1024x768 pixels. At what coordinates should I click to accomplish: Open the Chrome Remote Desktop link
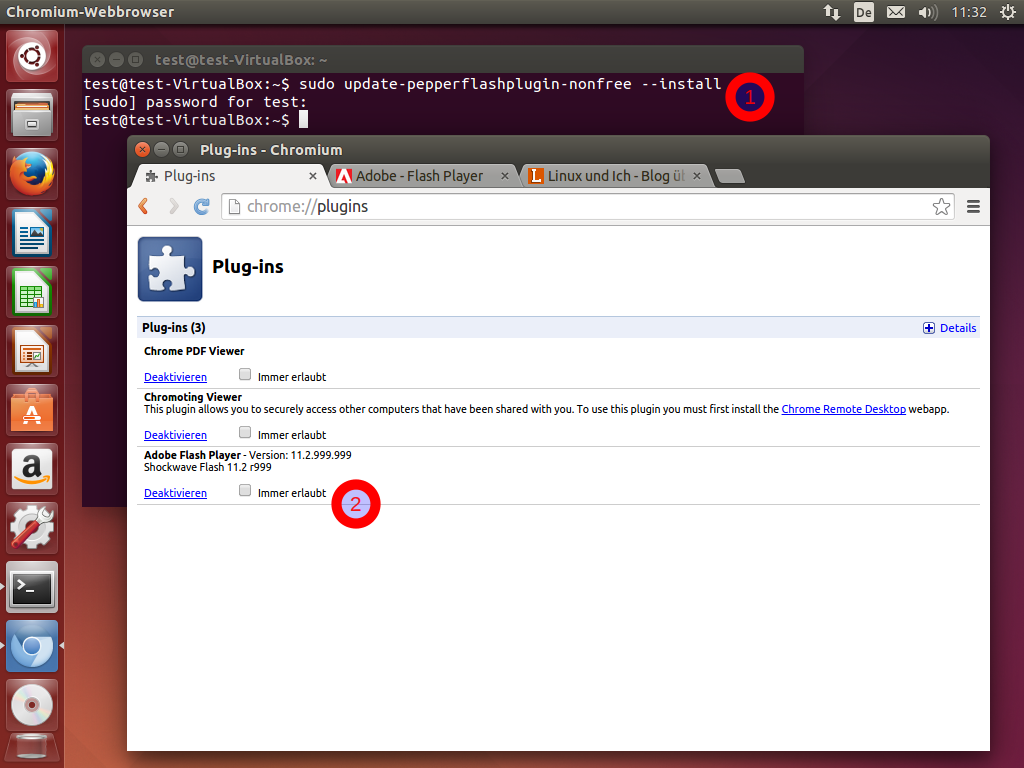[843, 409]
